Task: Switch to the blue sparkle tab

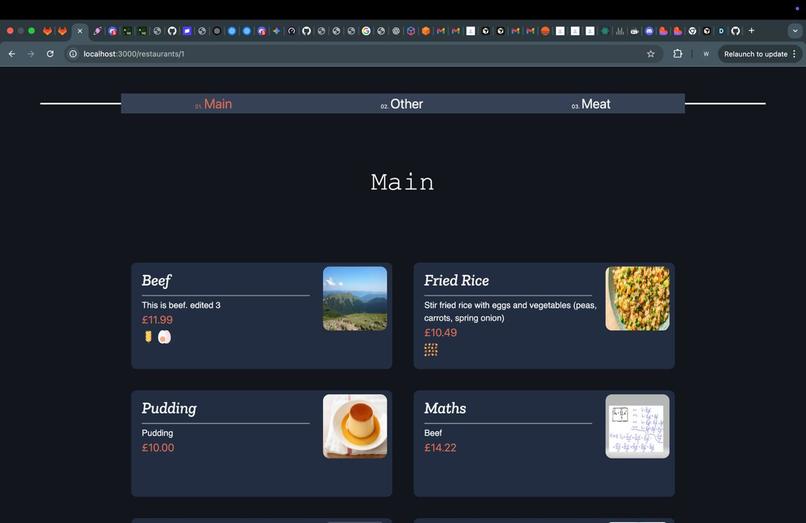Action: (277, 31)
